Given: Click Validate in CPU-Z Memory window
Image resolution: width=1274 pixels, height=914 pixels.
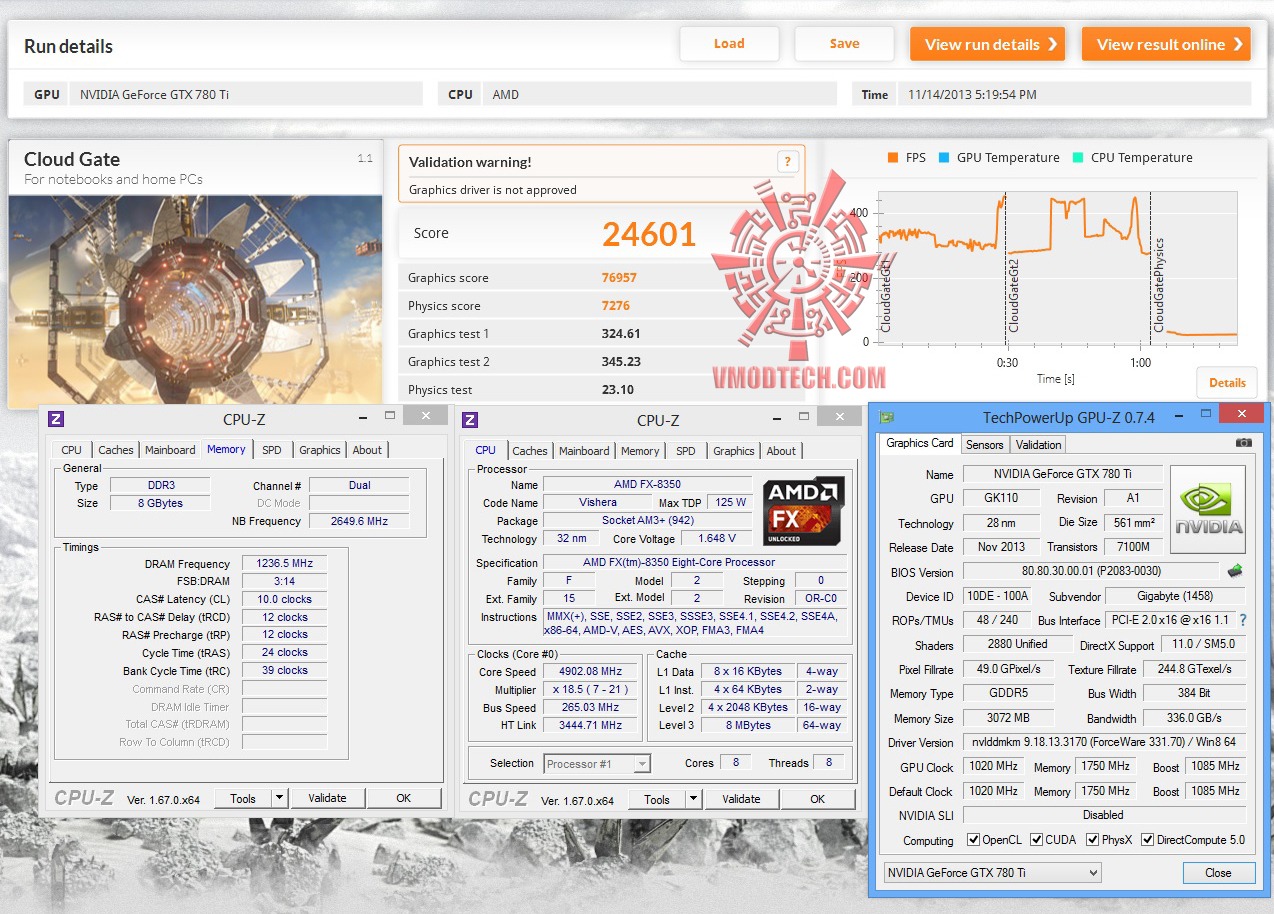Looking at the screenshot, I should pyautogui.click(x=327, y=798).
